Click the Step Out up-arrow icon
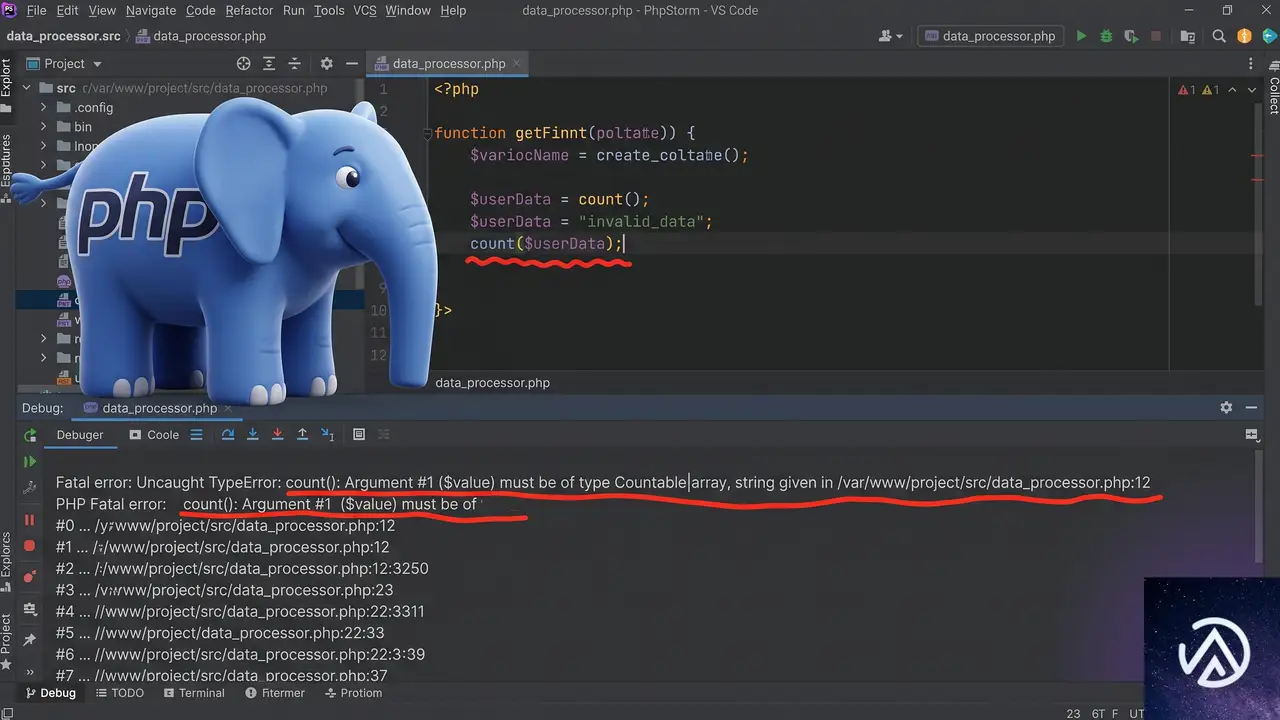This screenshot has height=720, width=1280. point(303,435)
